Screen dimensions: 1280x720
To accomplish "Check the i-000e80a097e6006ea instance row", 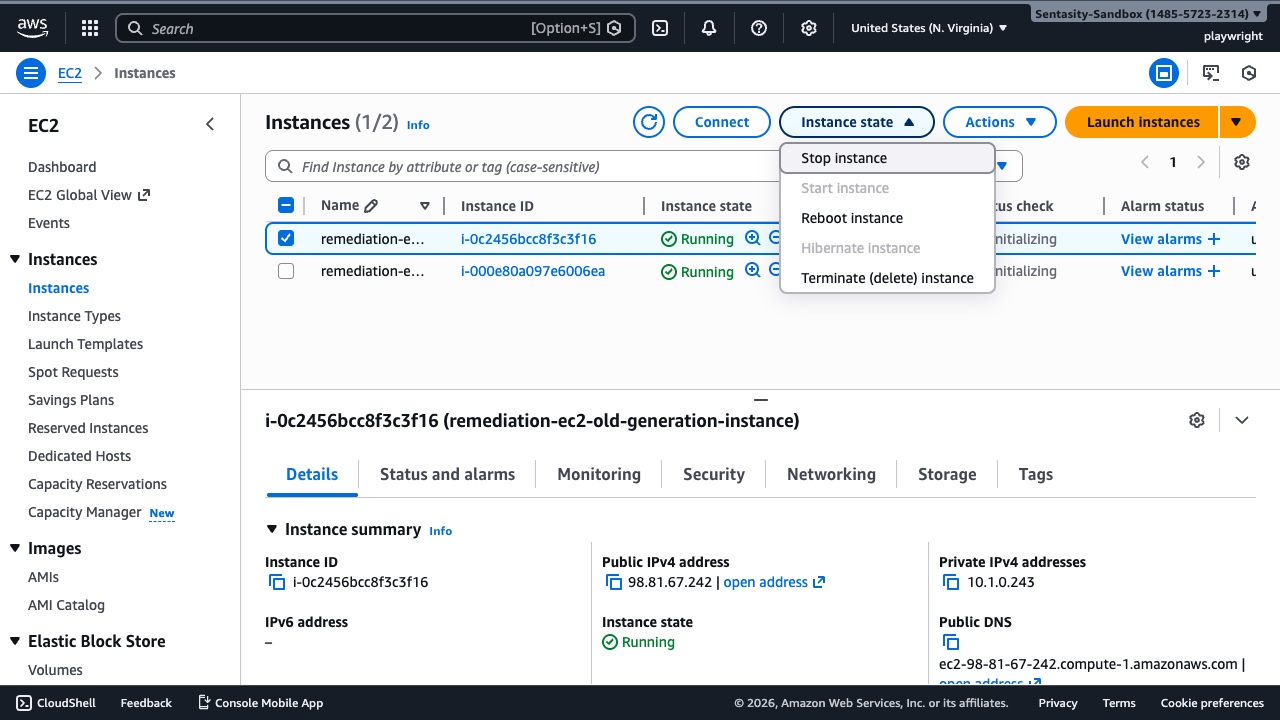I will [x=286, y=271].
